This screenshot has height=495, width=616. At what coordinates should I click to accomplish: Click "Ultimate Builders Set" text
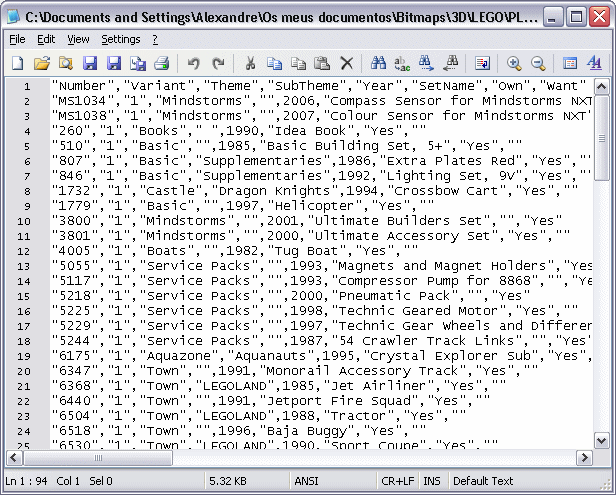398,220
